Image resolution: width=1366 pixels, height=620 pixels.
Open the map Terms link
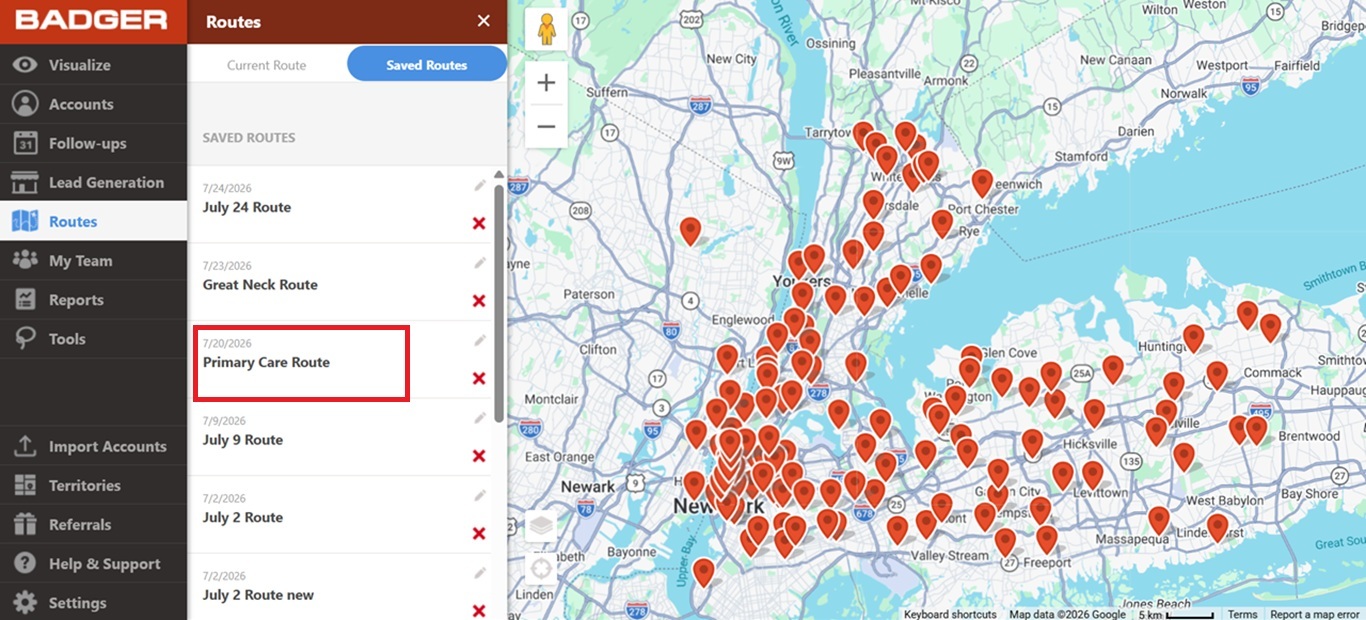(x=1243, y=614)
